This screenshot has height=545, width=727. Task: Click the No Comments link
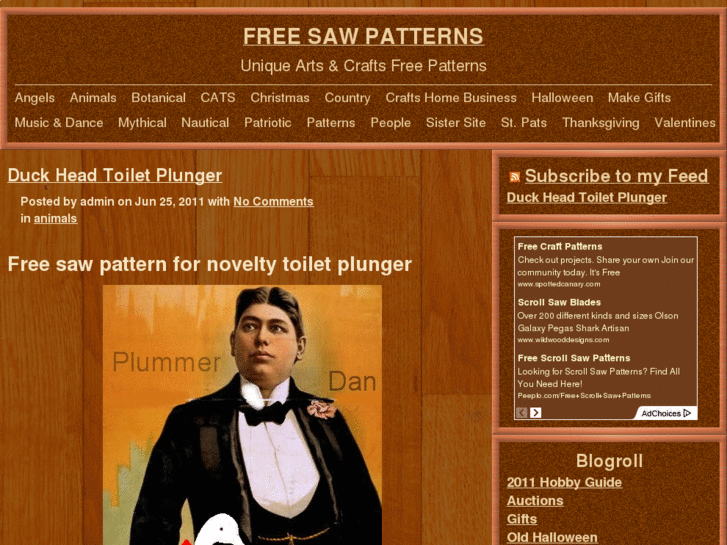[273, 202]
